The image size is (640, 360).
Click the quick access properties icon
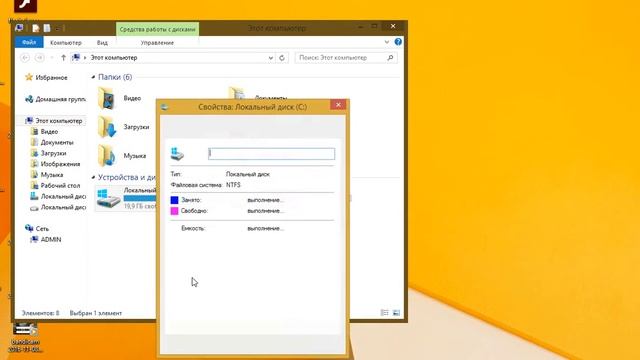pyautogui.click(x=36, y=28)
